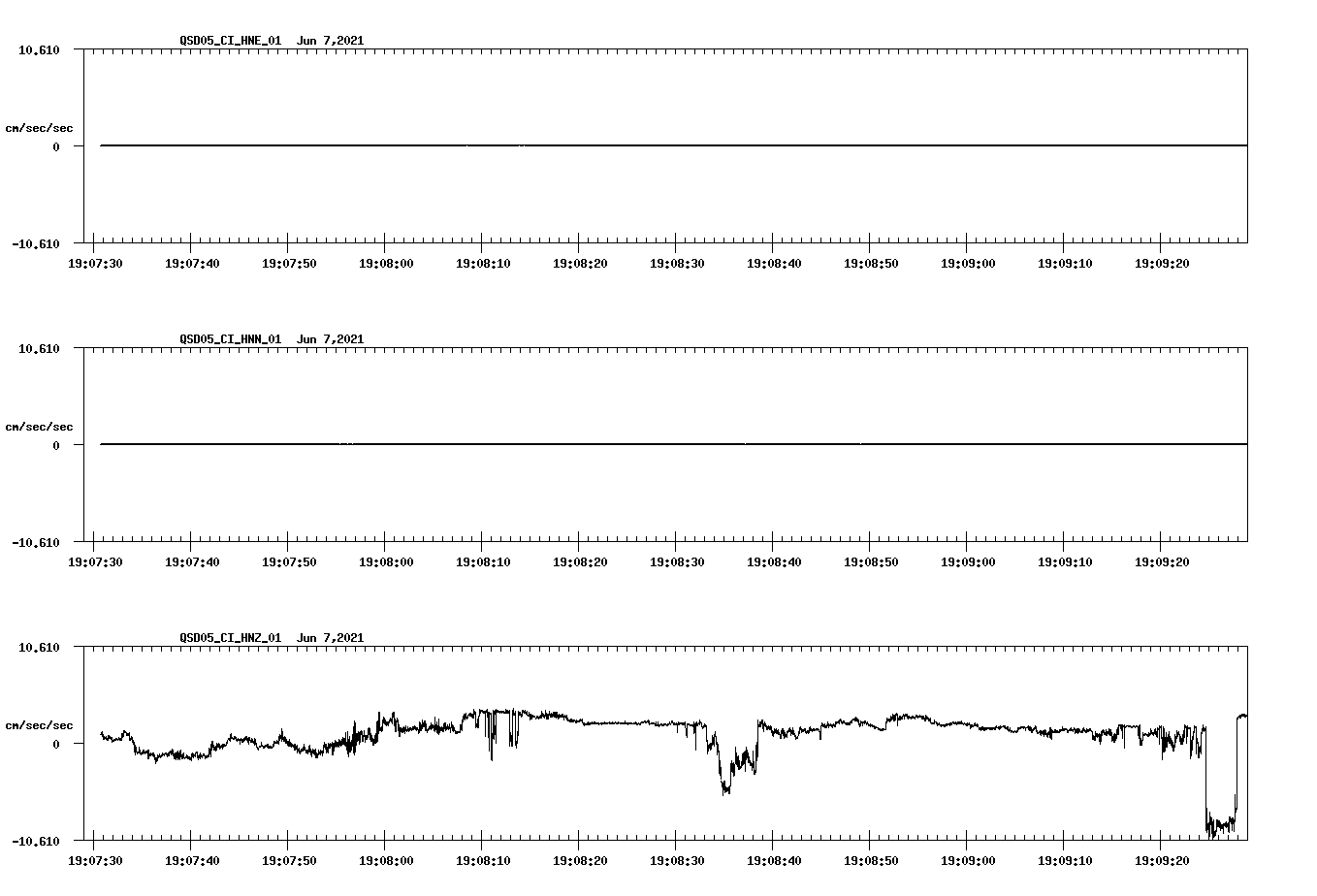Click the large downward spike near 19:08:35 on HNZ
The width and height of the screenshot is (1317, 896).
(x=725, y=785)
